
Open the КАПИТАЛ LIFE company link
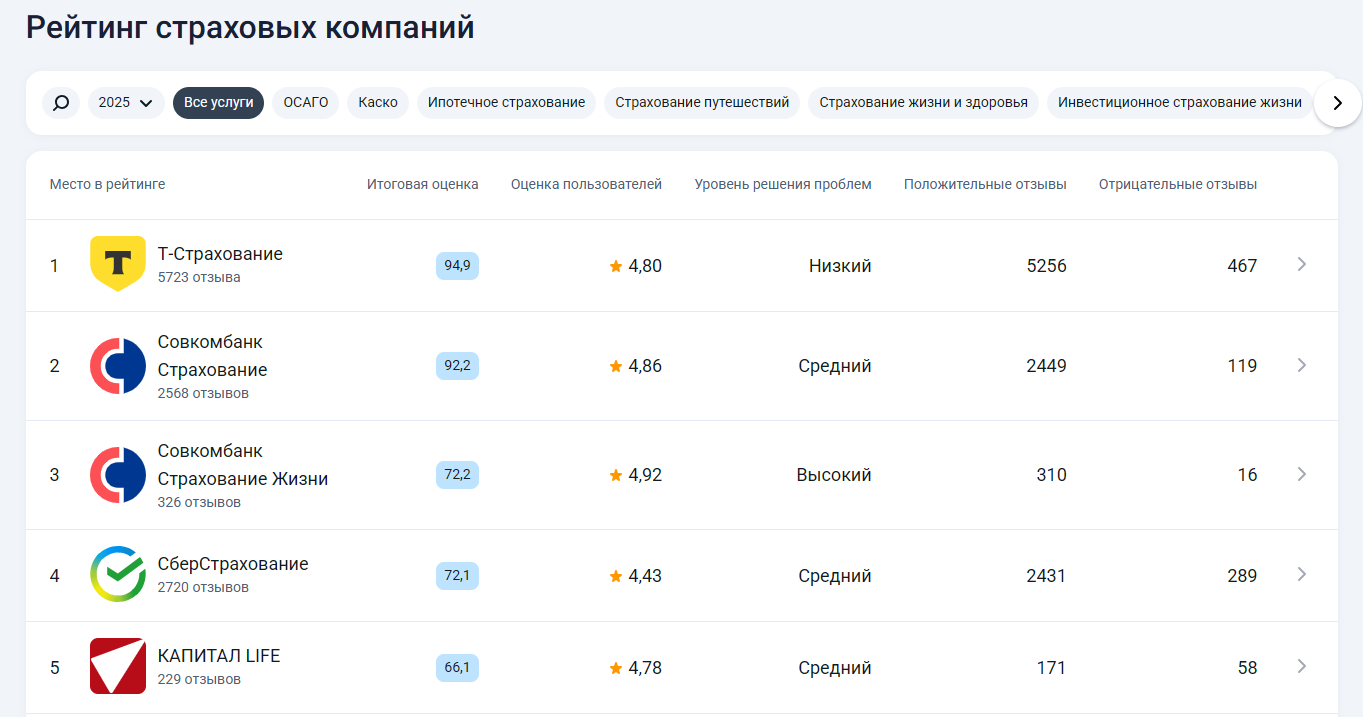pos(219,656)
